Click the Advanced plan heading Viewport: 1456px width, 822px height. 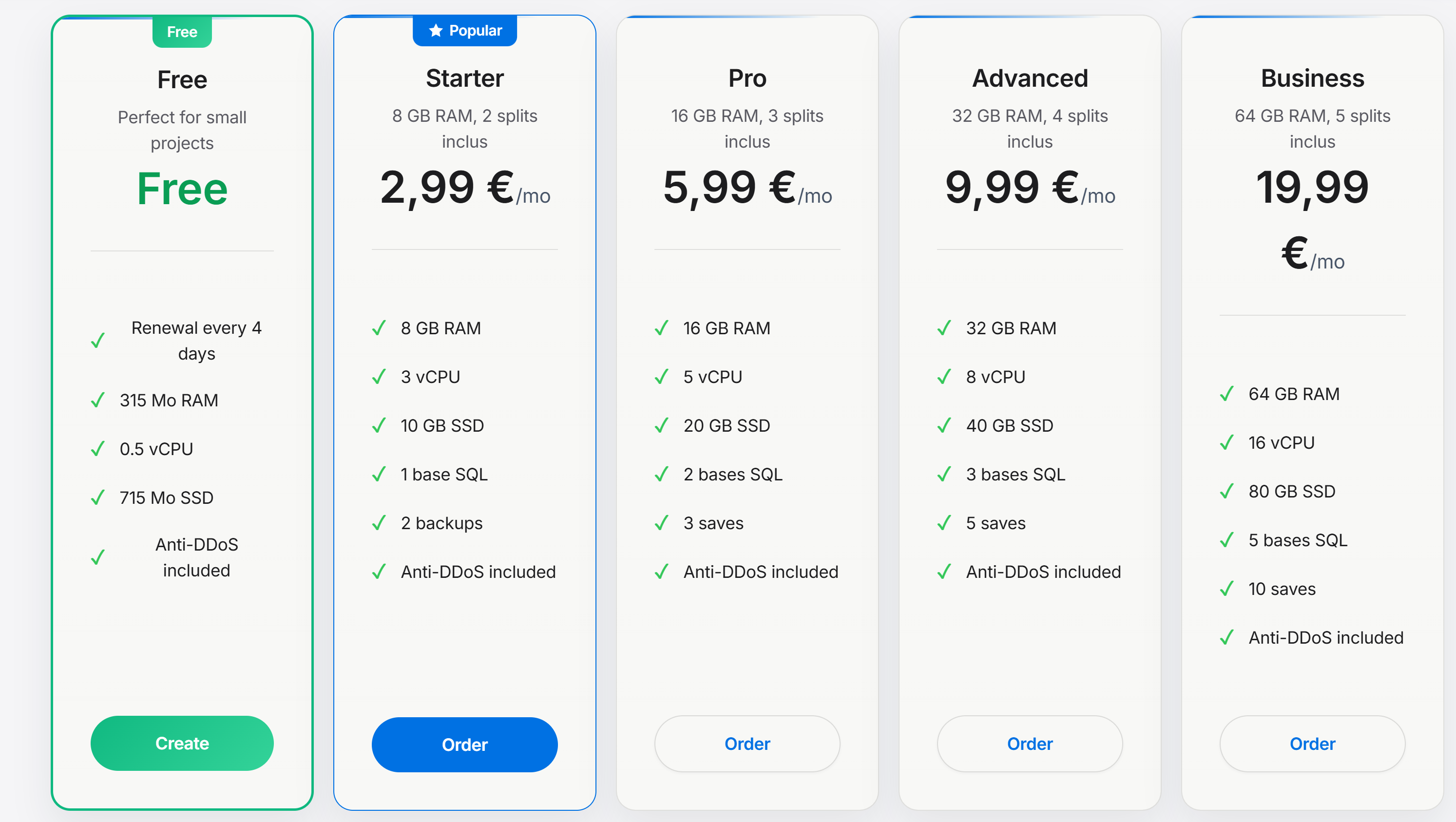[x=1030, y=78]
